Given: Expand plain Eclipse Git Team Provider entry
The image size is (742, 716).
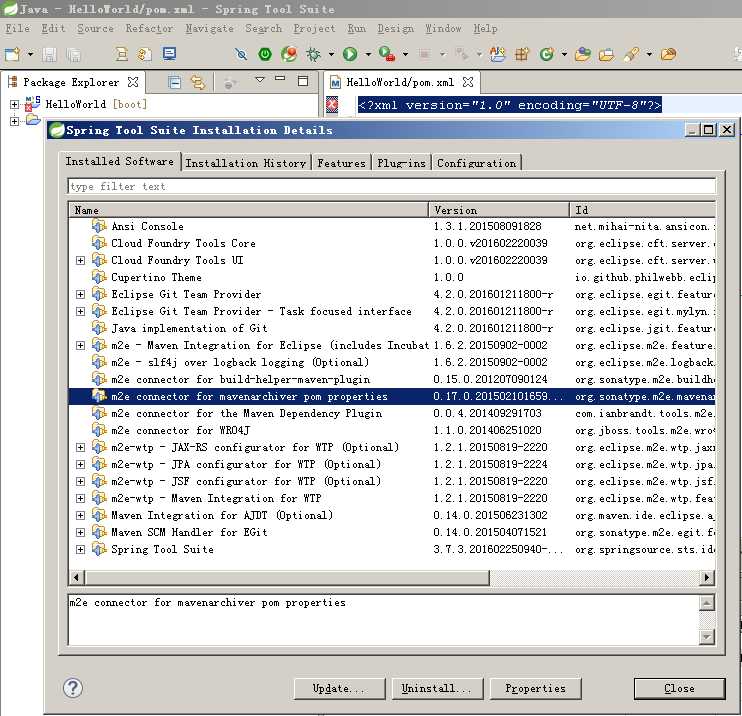Looking at the screenshot, I should click(x=80, y=295).
